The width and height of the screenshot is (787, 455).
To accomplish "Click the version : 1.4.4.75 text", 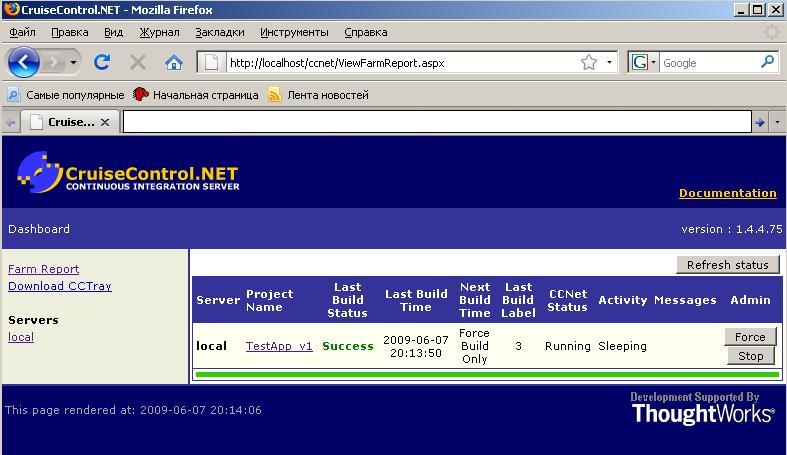I will click(732, 229).
